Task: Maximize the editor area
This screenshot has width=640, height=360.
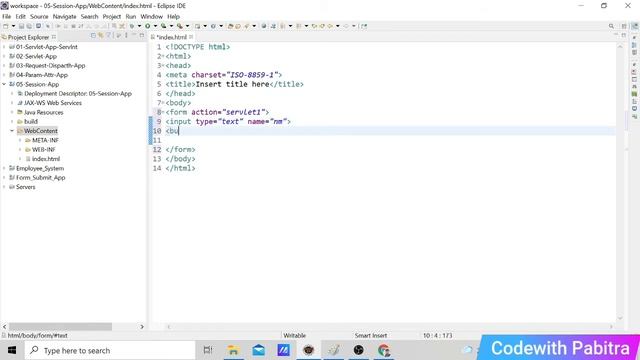Action: (x=624, y=36)
